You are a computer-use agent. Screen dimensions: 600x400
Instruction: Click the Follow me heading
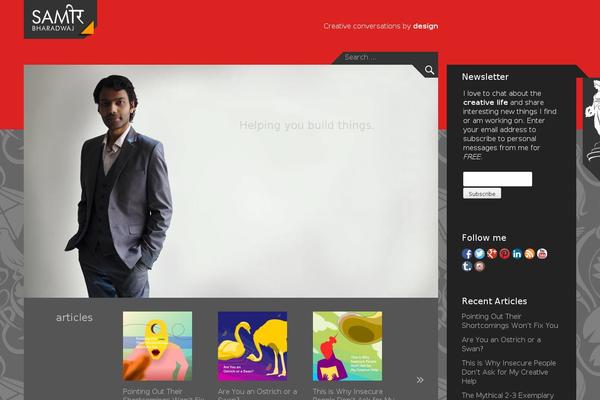(x=484, y=238)
